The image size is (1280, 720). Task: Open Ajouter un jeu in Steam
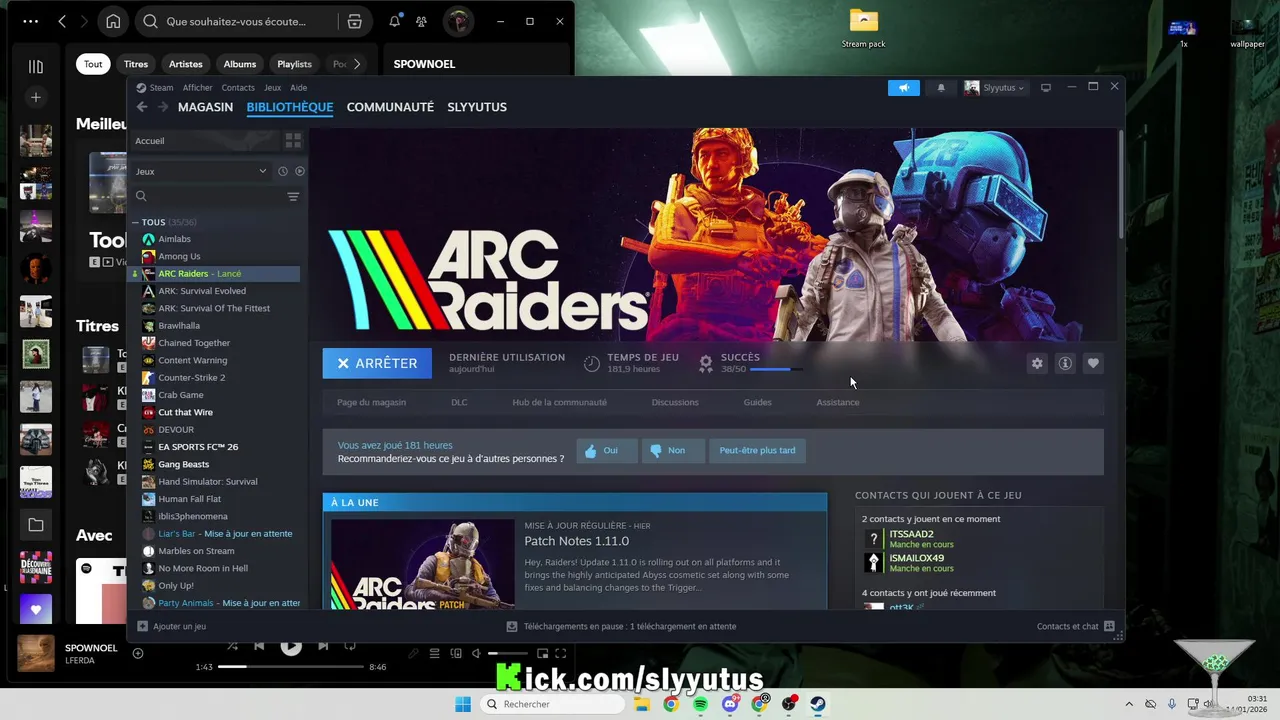(x=171, y=627)
